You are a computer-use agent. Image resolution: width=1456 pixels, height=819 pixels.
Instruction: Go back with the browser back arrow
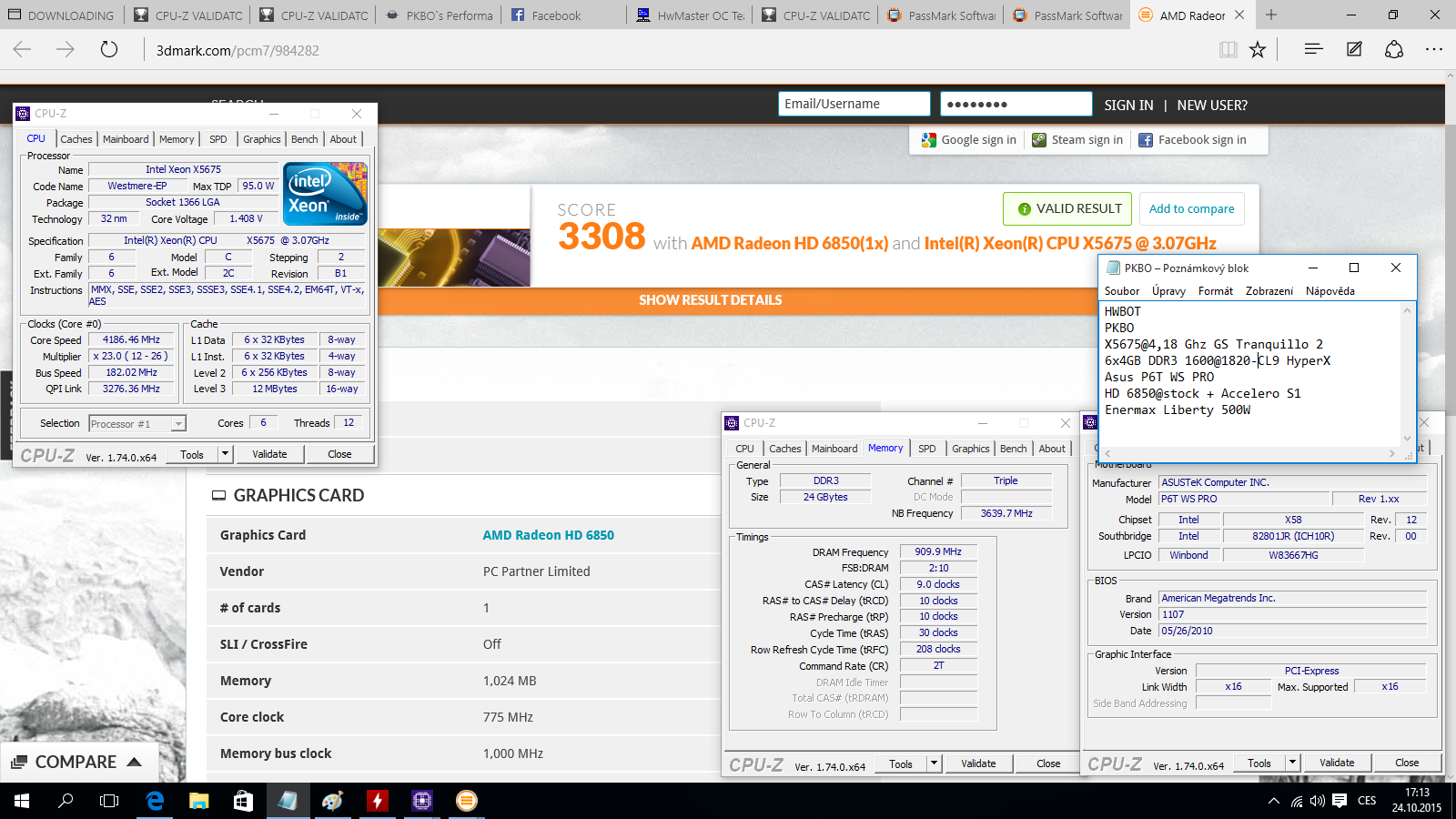pyautogui.click(x=22, y=49)
